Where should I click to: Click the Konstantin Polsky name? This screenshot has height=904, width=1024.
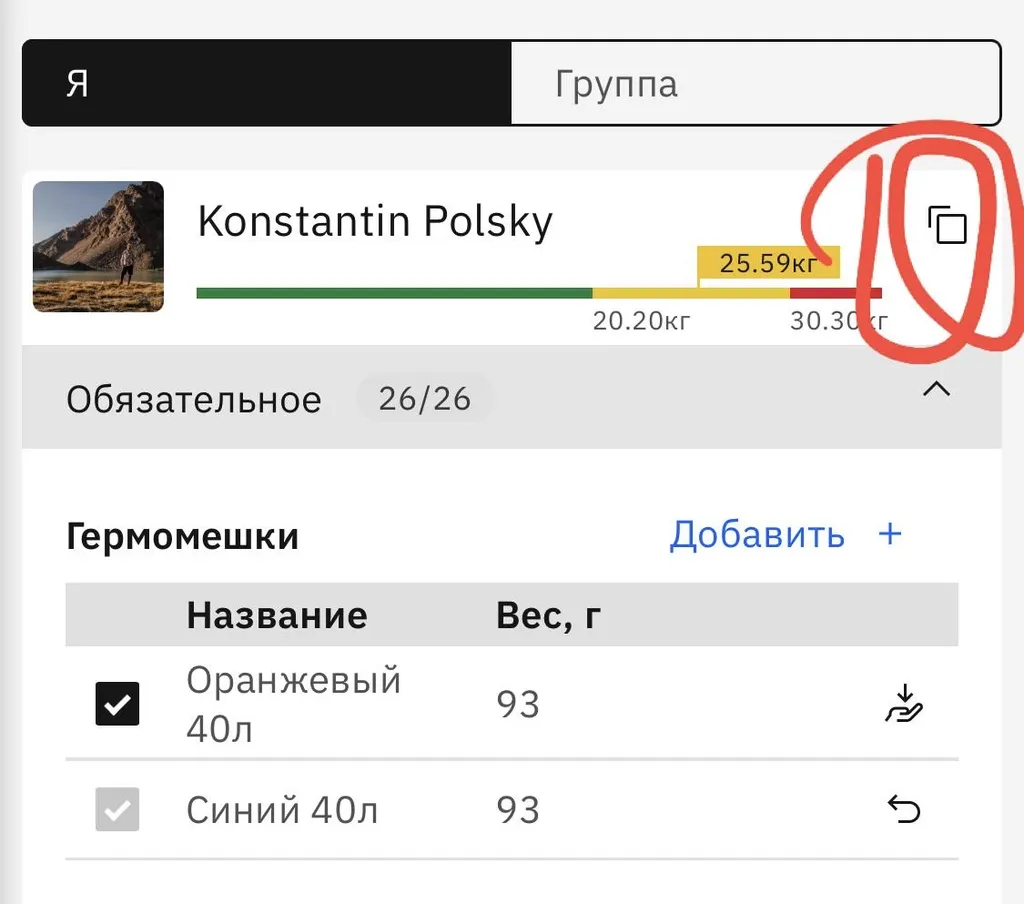(x=375, y=221)
